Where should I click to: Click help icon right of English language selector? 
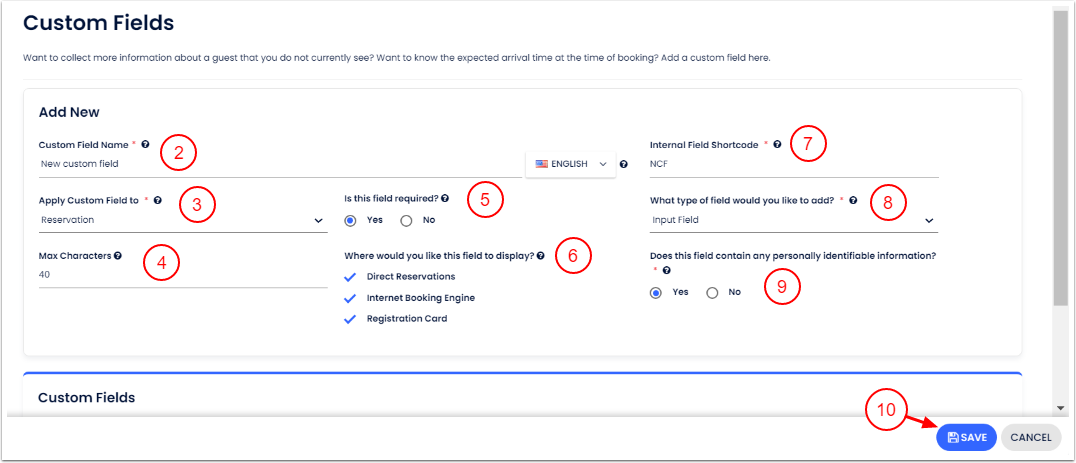click(624, 164)
